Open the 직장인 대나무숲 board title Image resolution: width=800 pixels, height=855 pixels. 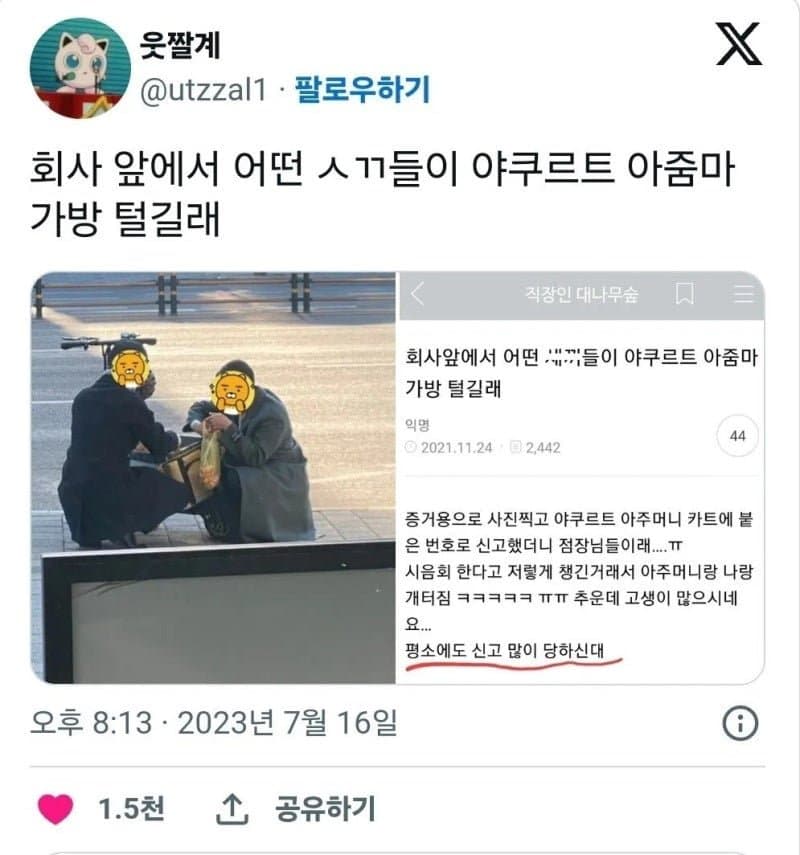(x=581, y=294)
